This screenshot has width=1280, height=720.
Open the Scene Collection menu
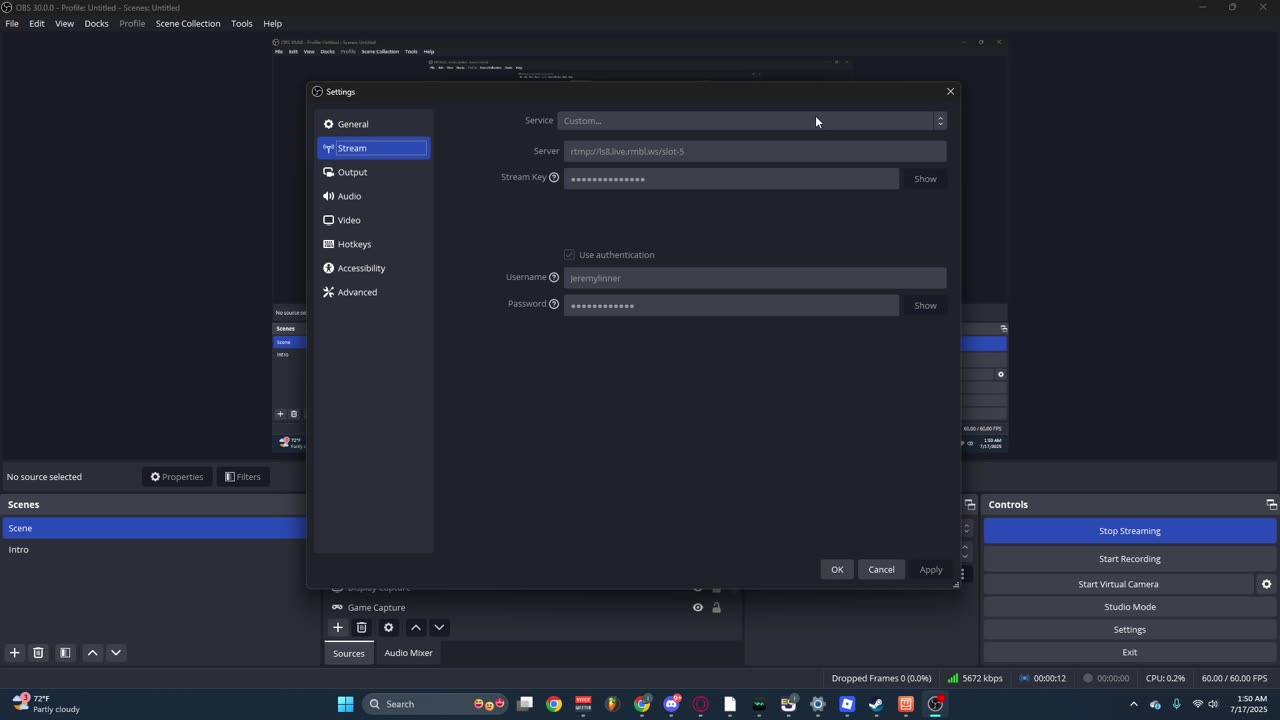pyautogui.click(x=188, y=24)
